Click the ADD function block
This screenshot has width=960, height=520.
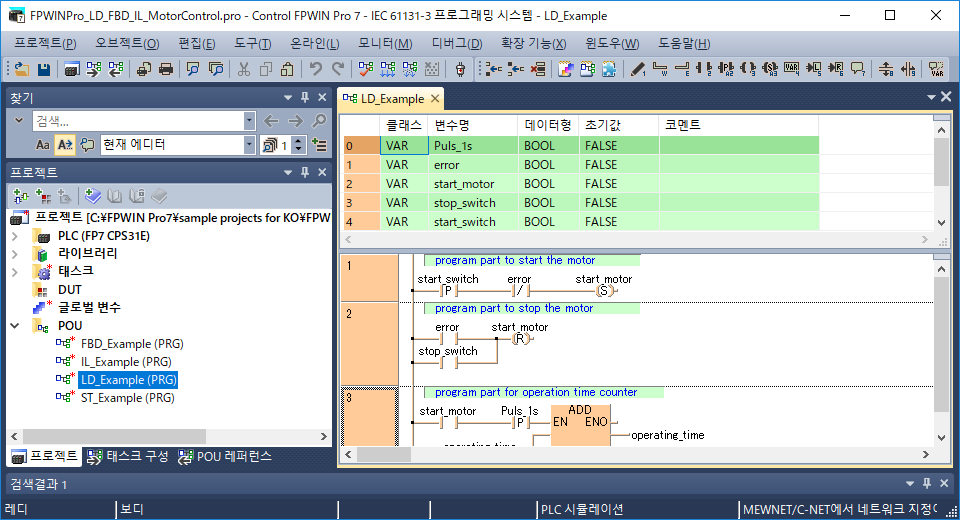tap(580, 424)
